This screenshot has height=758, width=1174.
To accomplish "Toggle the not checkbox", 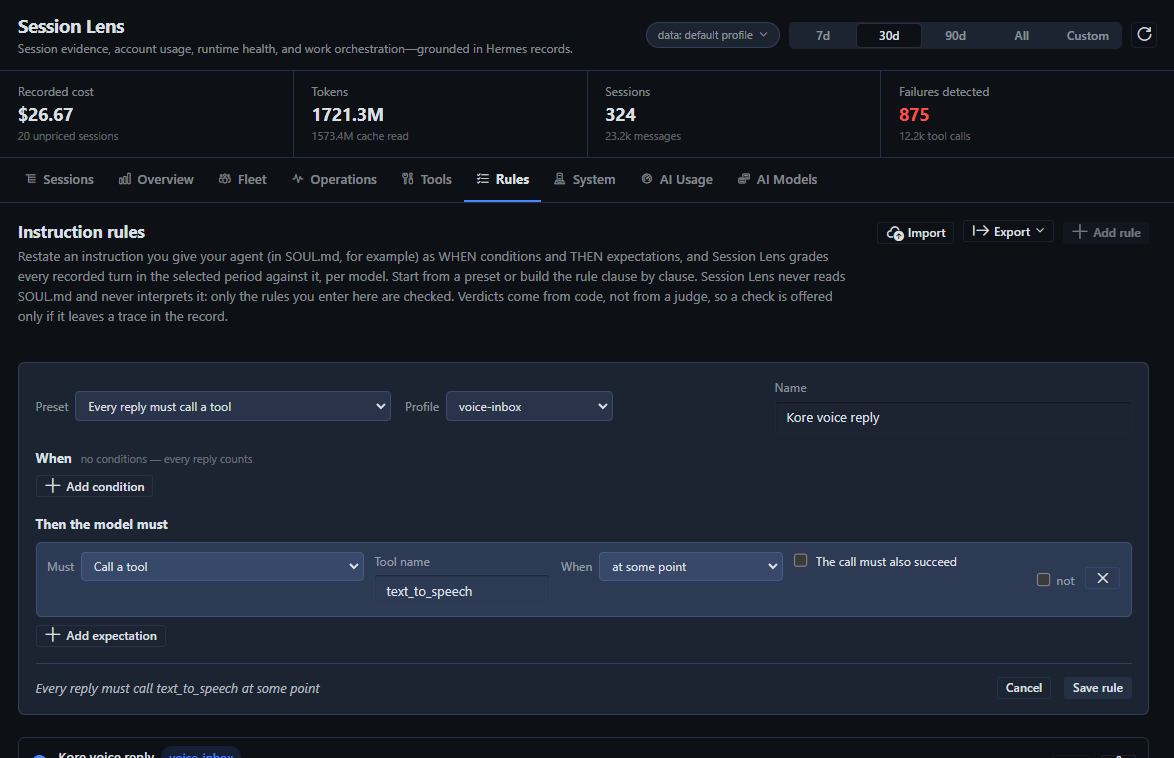I will [x=1043, y=580].
